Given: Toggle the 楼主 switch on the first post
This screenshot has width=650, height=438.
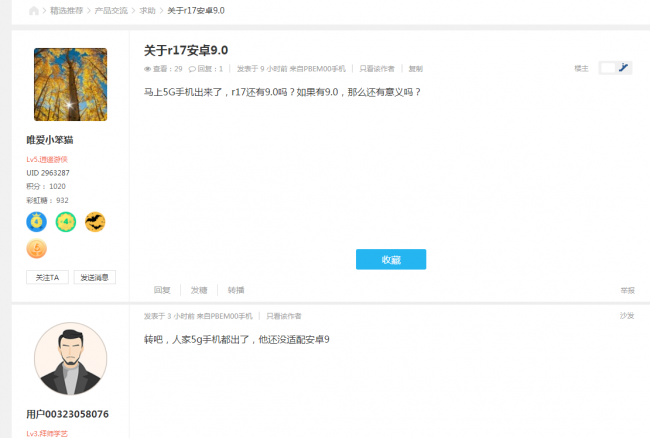Looking at the screenshot, I should (608, 68).
